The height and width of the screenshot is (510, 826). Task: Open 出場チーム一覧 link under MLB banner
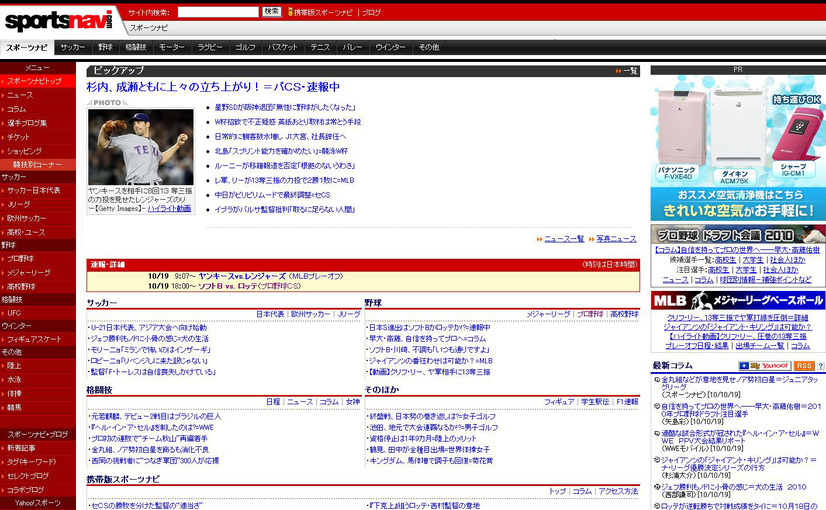click(x=760, y=346)
